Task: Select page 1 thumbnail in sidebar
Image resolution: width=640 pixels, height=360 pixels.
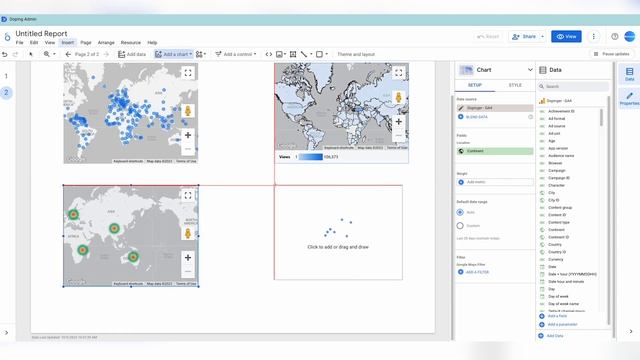Action: (6, 76)
